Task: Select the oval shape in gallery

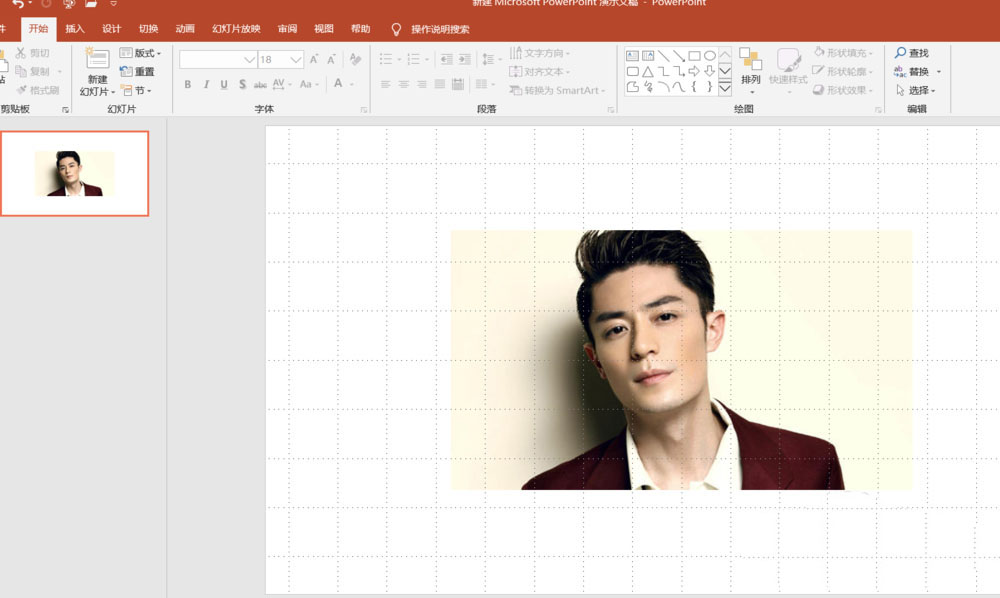Action: 710,56
